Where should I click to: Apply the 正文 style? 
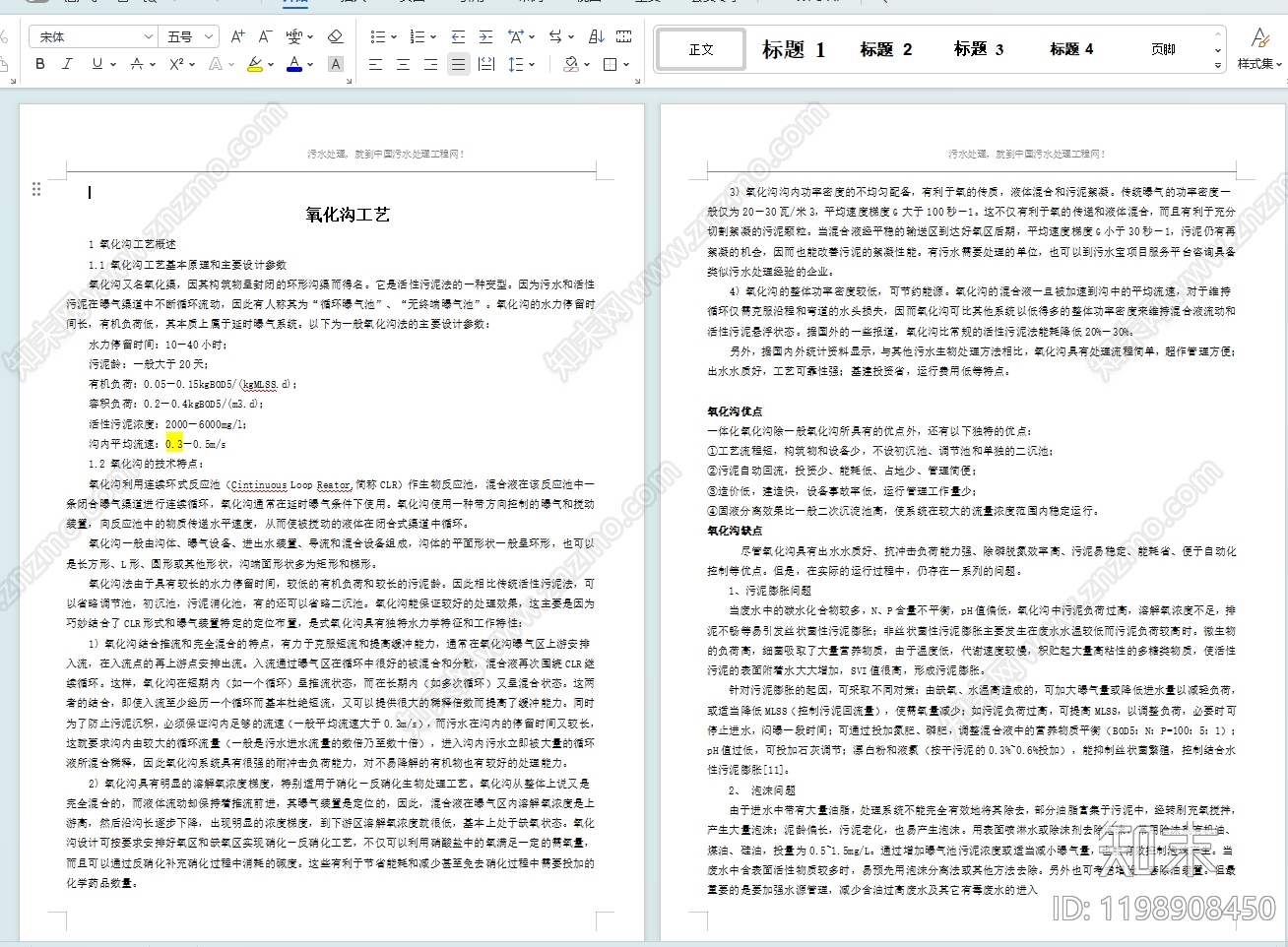[x=701, y=48]
